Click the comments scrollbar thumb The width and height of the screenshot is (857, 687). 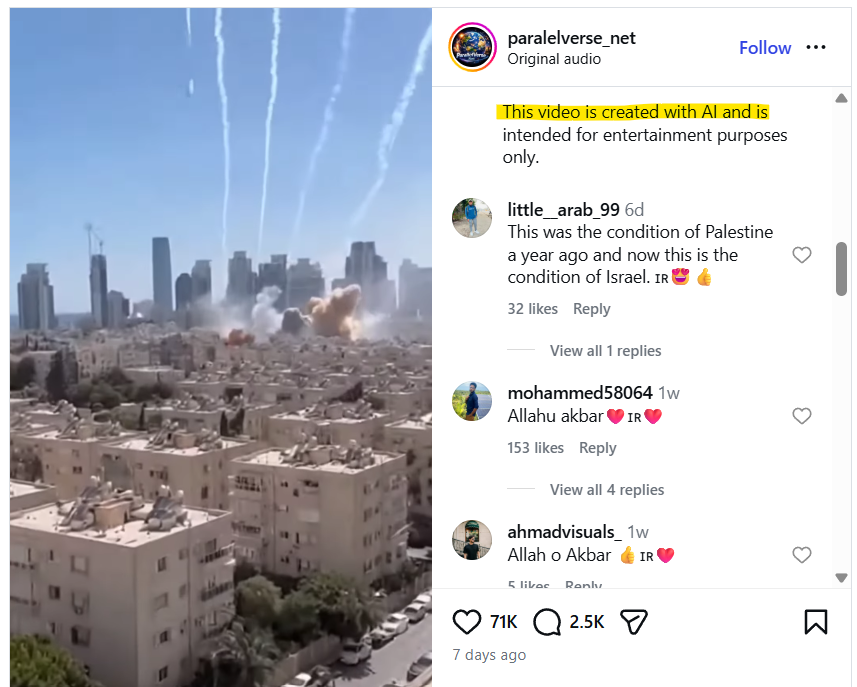pyautogui.click(x=842, y=269)
